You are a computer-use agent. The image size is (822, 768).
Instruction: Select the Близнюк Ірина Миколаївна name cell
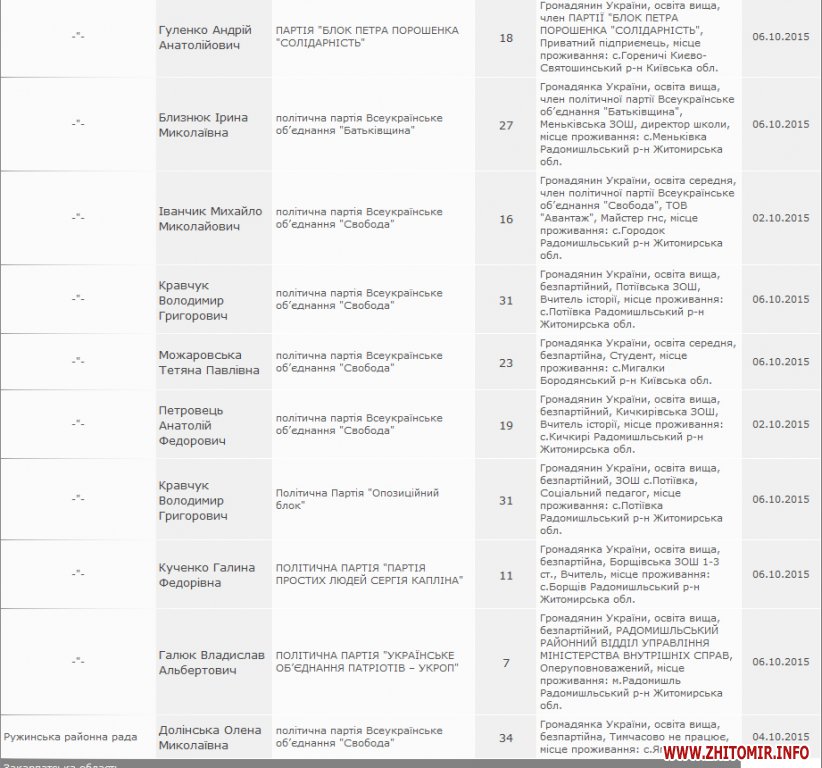203,125
